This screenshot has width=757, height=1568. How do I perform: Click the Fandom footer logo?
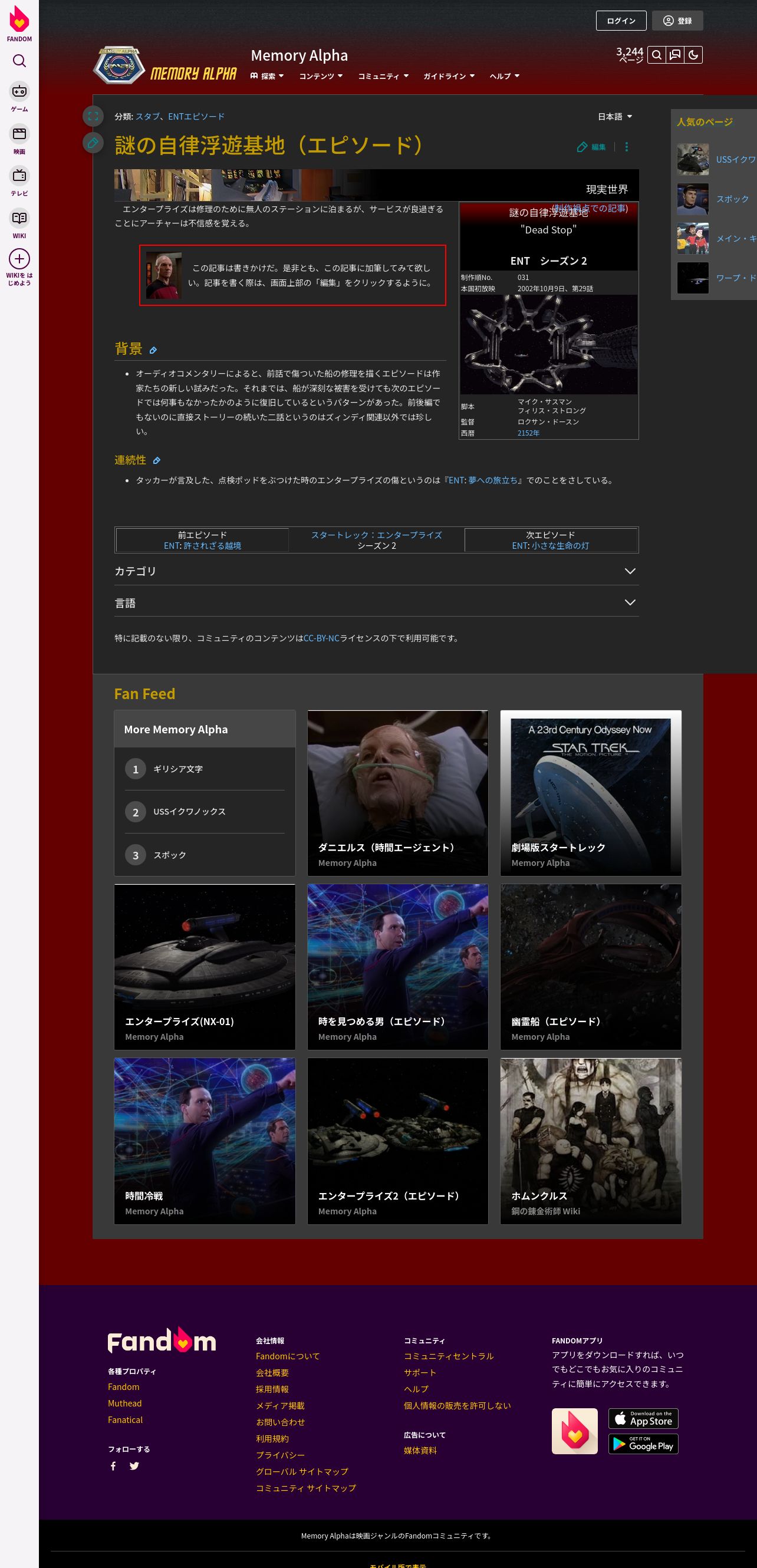162,1340
